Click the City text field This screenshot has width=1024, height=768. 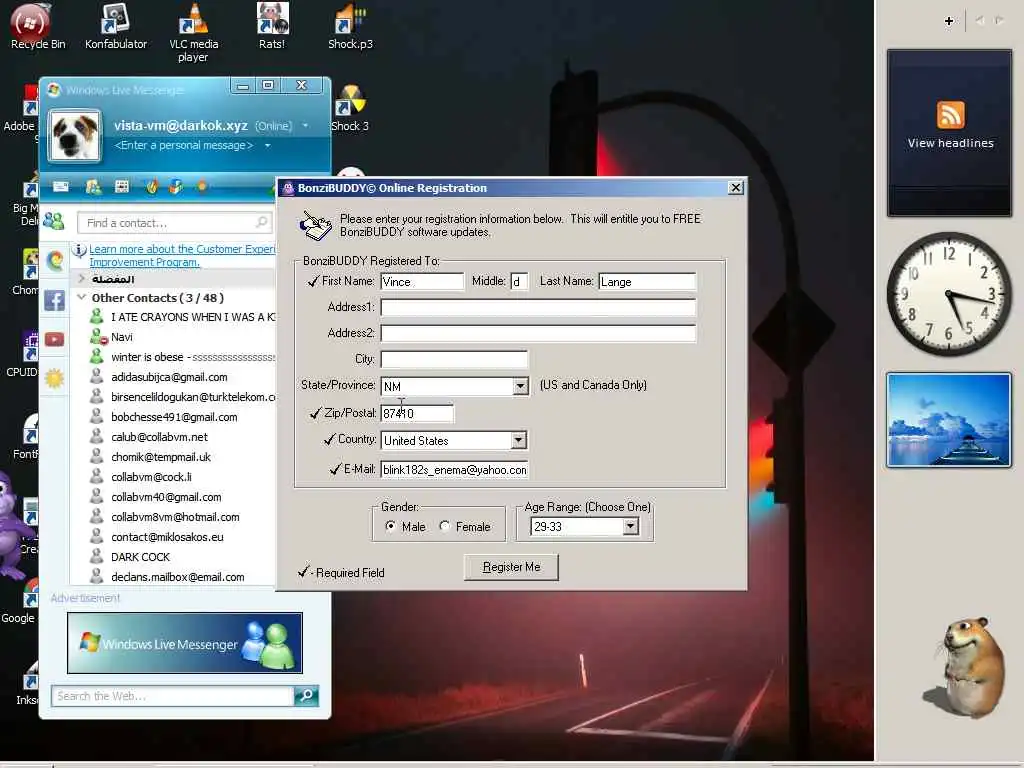pyautogui.click(x=454, y=360)
